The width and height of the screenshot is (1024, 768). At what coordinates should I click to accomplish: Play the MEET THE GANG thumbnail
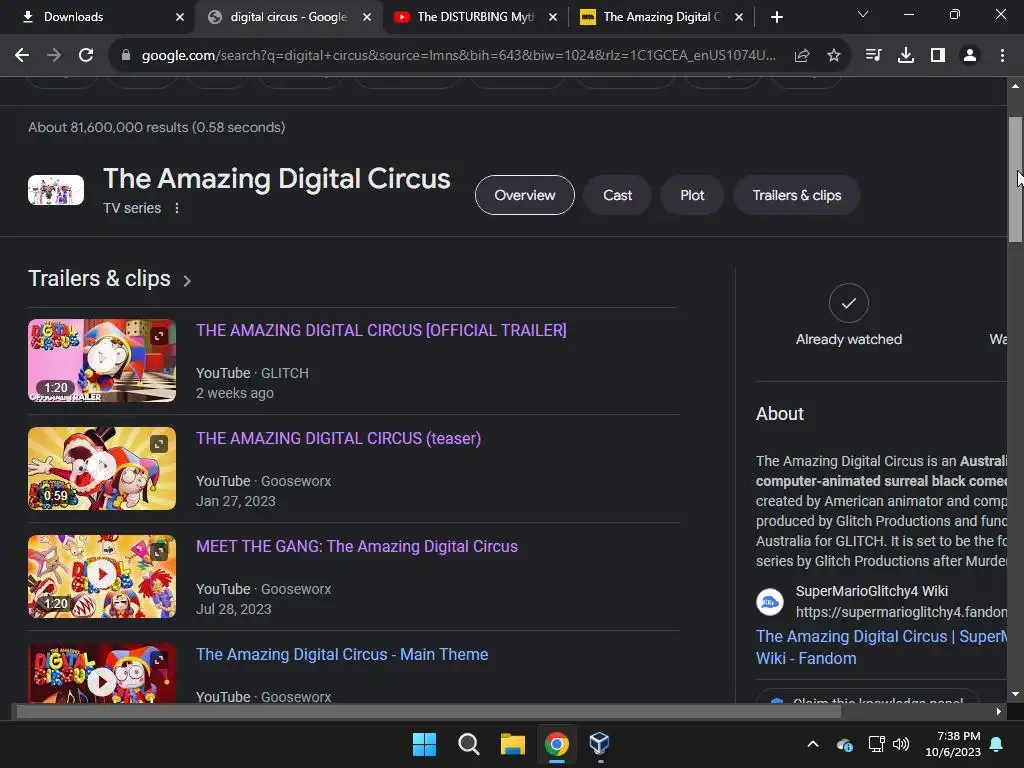click(x=102, y=576)
